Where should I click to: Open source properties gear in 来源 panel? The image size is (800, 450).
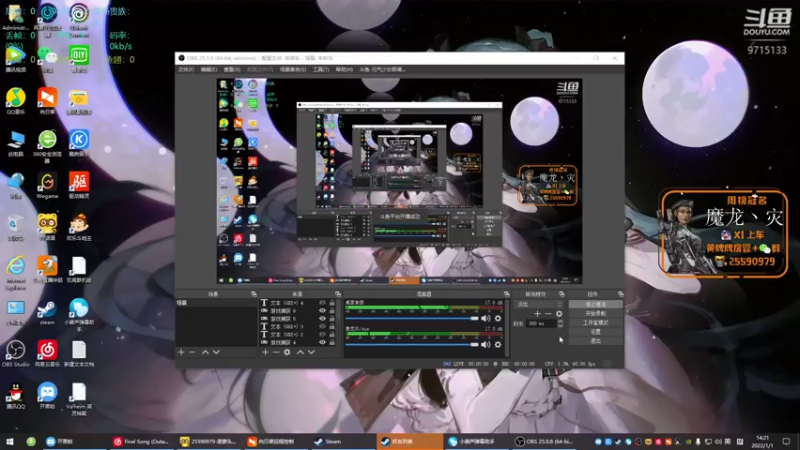click(287, 352)
